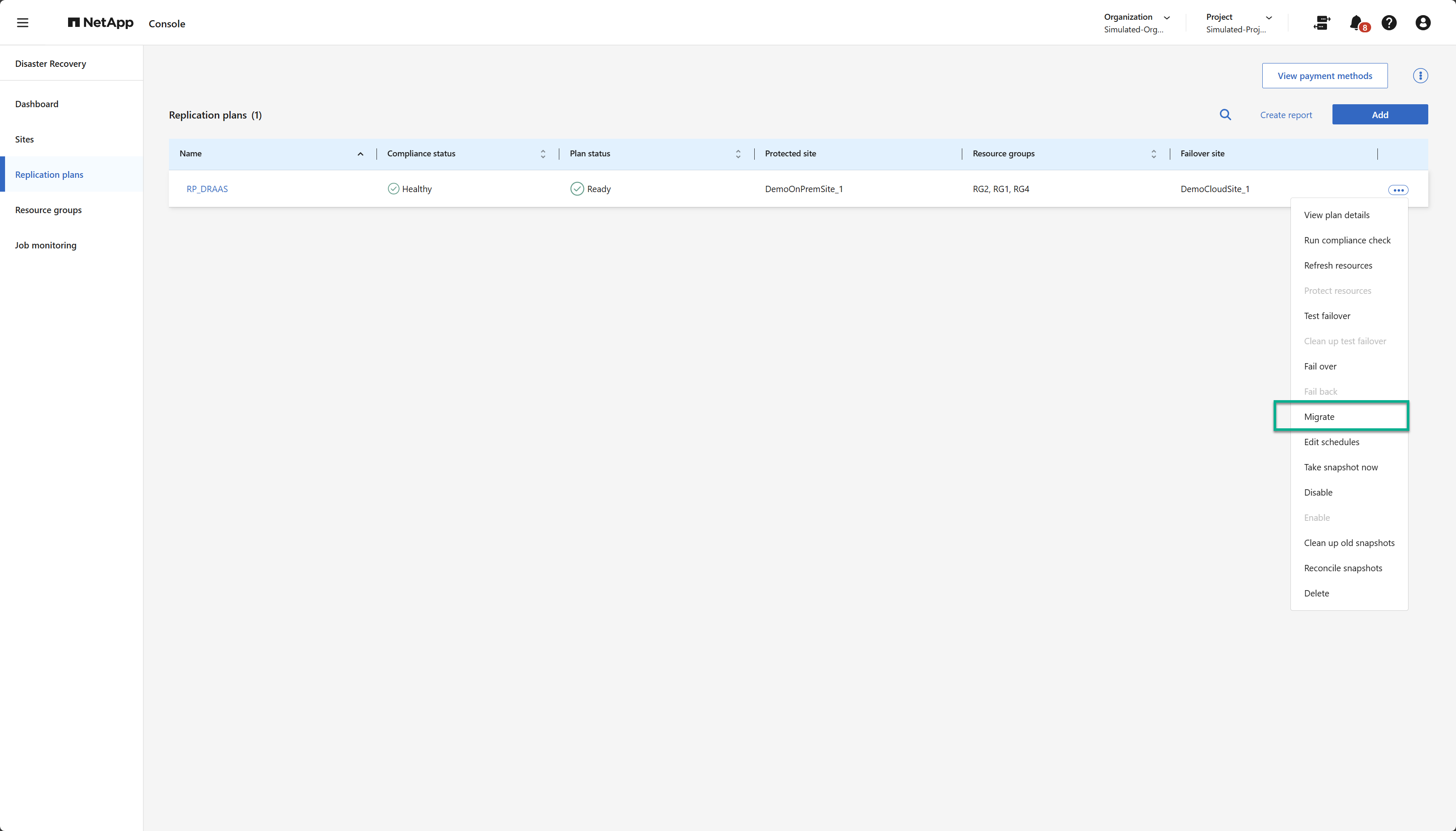Open the help question mark icon
1456x831 pixels.
pos(1389,23)
